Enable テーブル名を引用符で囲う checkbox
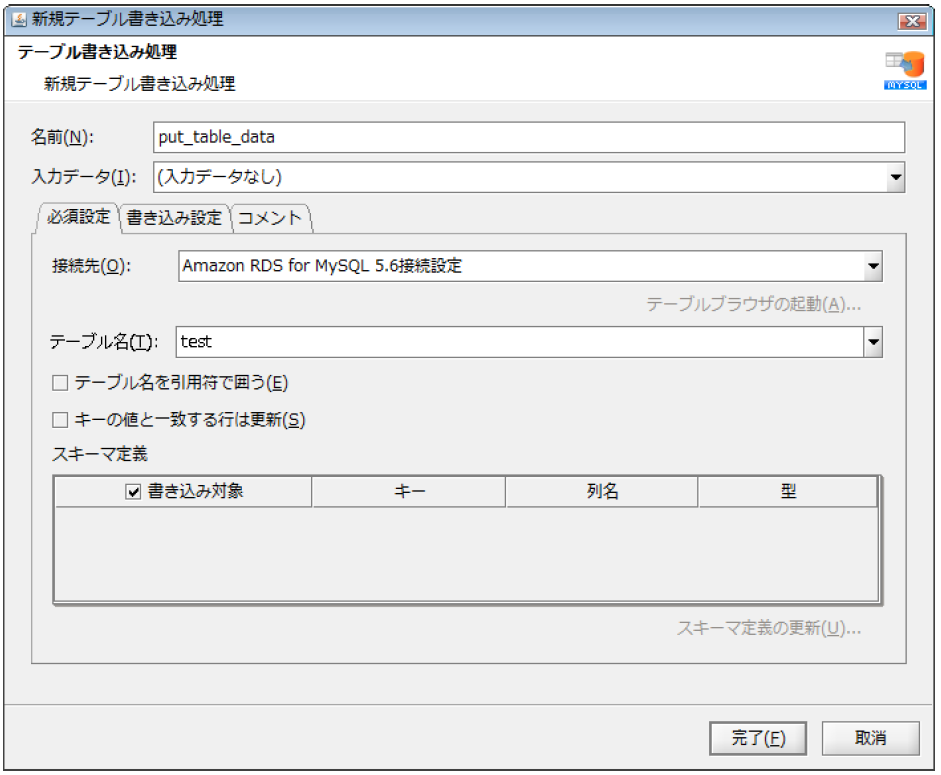This screenshot has width=941, height=775. tap(60, 383)
